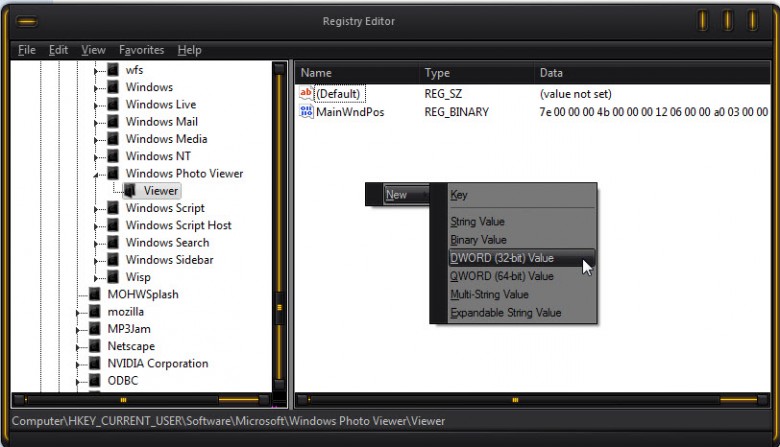Click tree pane scroll-up arrow
Screen dimensions: 780x447
coord(279,68)
